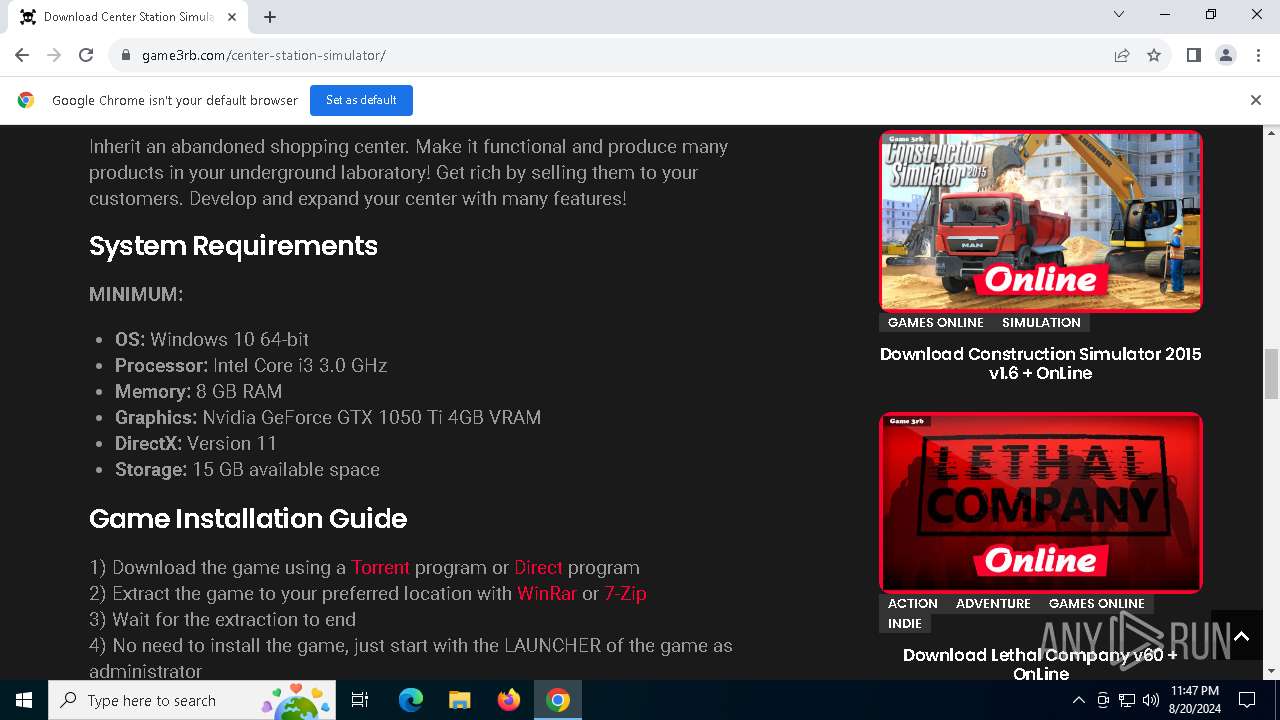Click the System Requirements heading

(x=233, y=246)
